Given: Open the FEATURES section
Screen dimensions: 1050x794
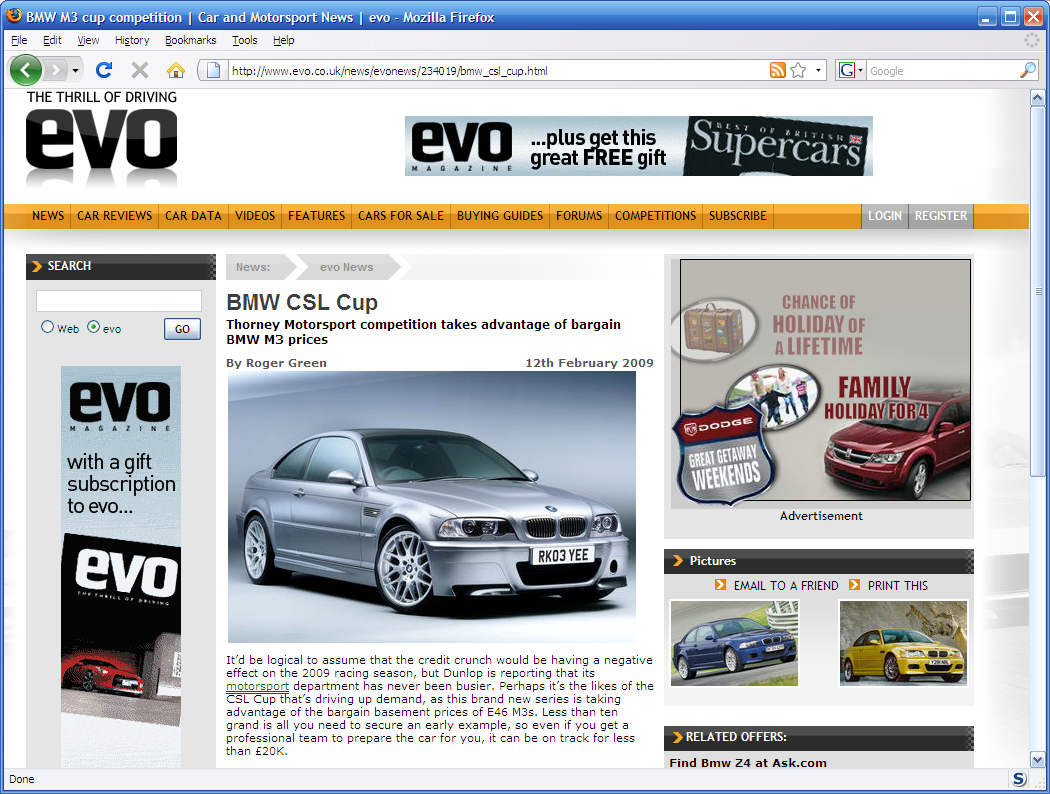Looking at the screenshot, I should pos(316,216).
